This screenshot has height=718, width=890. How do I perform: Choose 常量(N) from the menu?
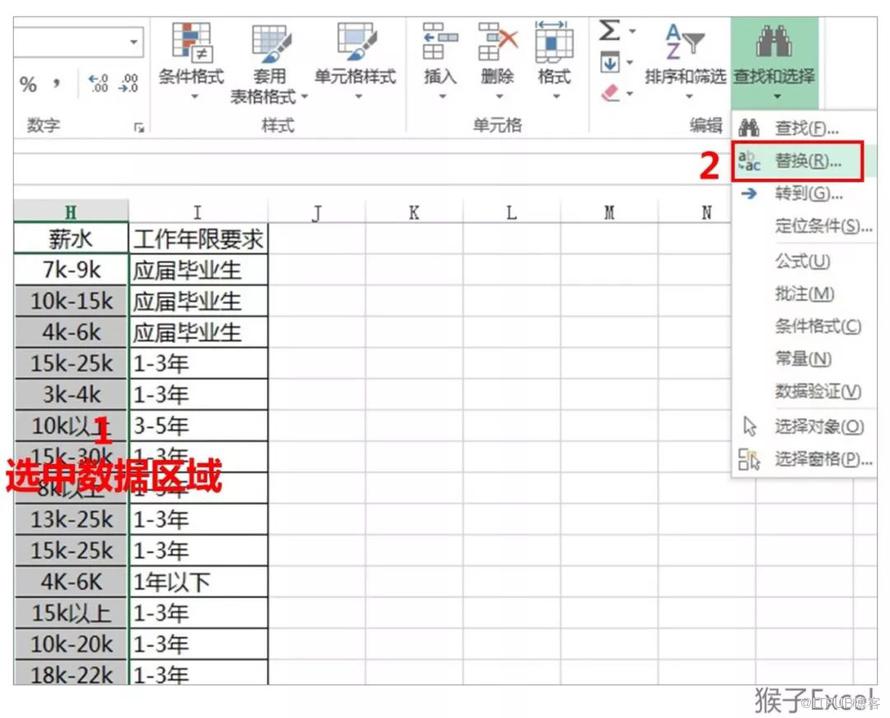[803, 359]
